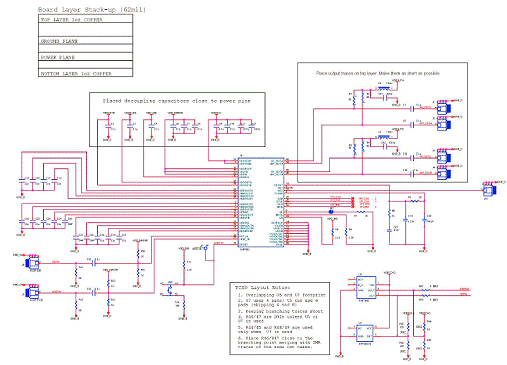Select the upper inductor in output section
Viewport: 507px width, 365px height.
[384, 88]
